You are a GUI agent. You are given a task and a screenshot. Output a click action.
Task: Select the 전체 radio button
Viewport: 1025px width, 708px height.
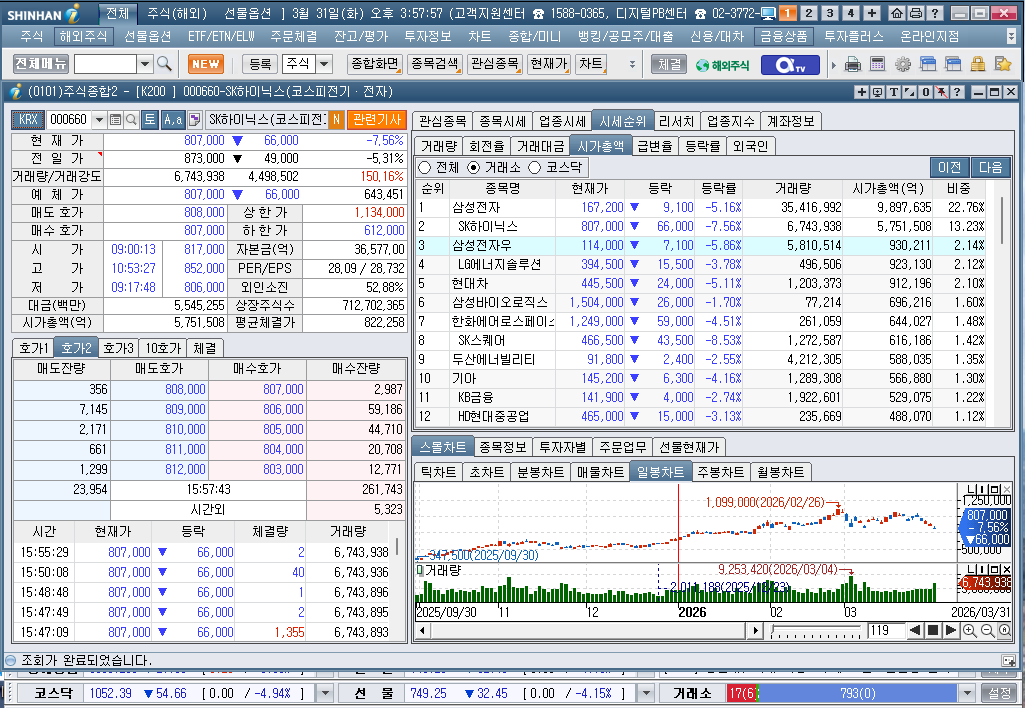424,167
